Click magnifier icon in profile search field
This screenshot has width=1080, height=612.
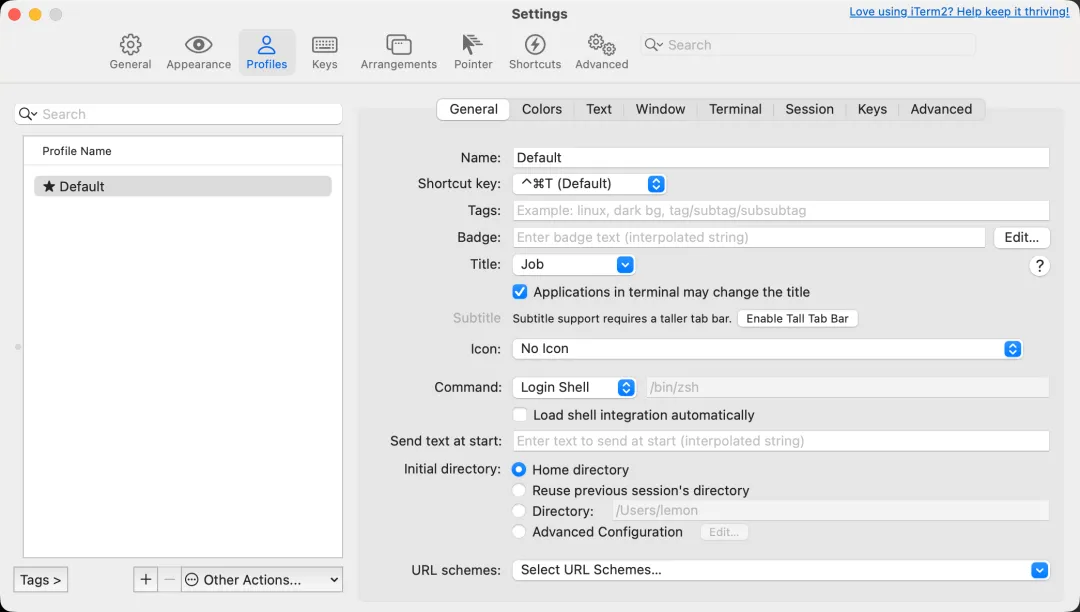point(28,114)
